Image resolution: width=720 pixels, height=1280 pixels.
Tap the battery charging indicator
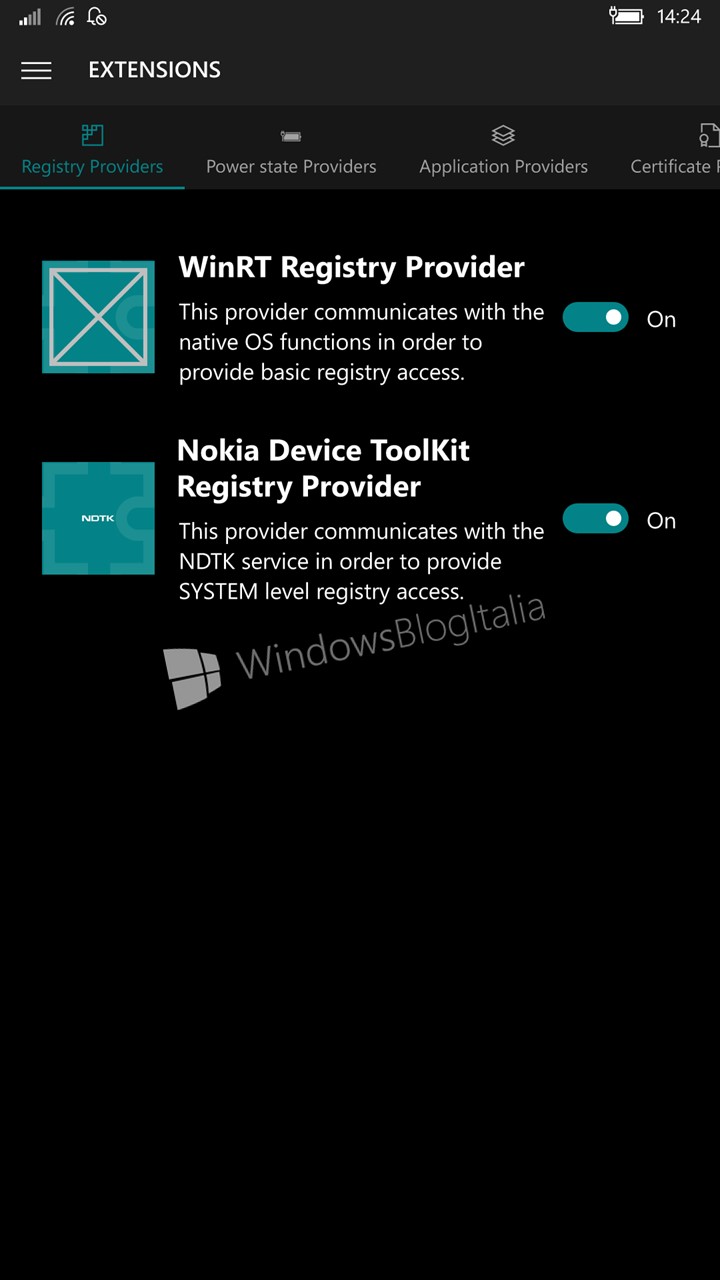pyautogui.click(x=626, y=16)
